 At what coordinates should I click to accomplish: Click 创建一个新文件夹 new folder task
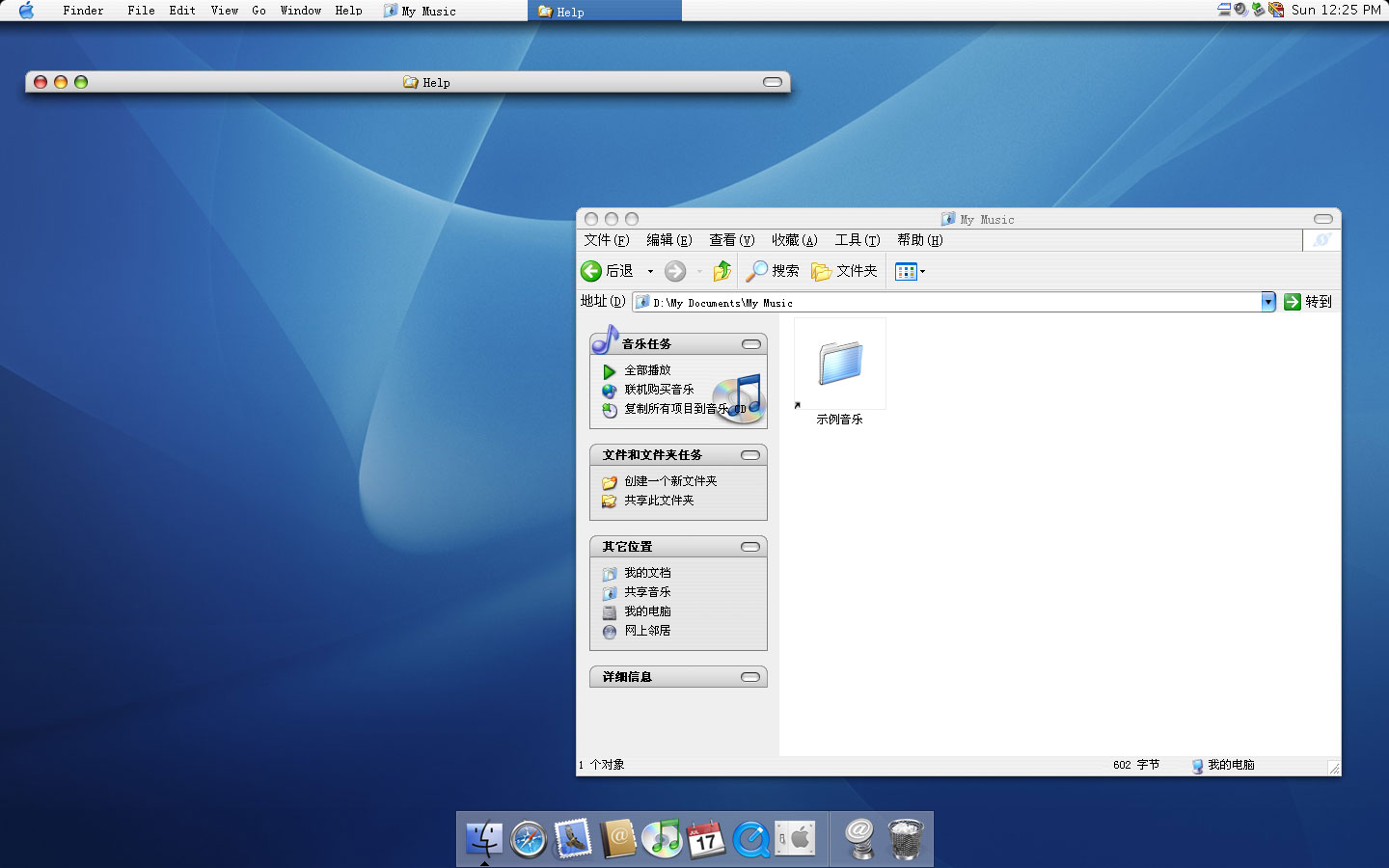[x=670, y=481]
